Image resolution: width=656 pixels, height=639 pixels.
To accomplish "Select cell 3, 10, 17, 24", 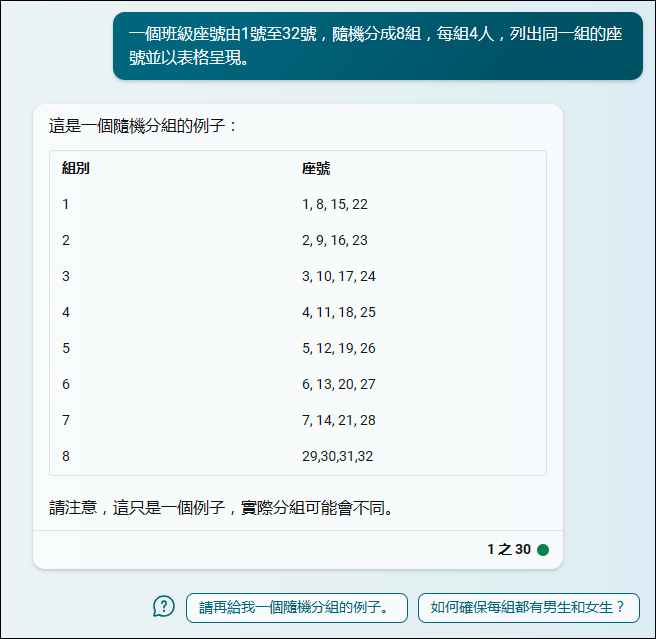I will [x=339, y=276].
